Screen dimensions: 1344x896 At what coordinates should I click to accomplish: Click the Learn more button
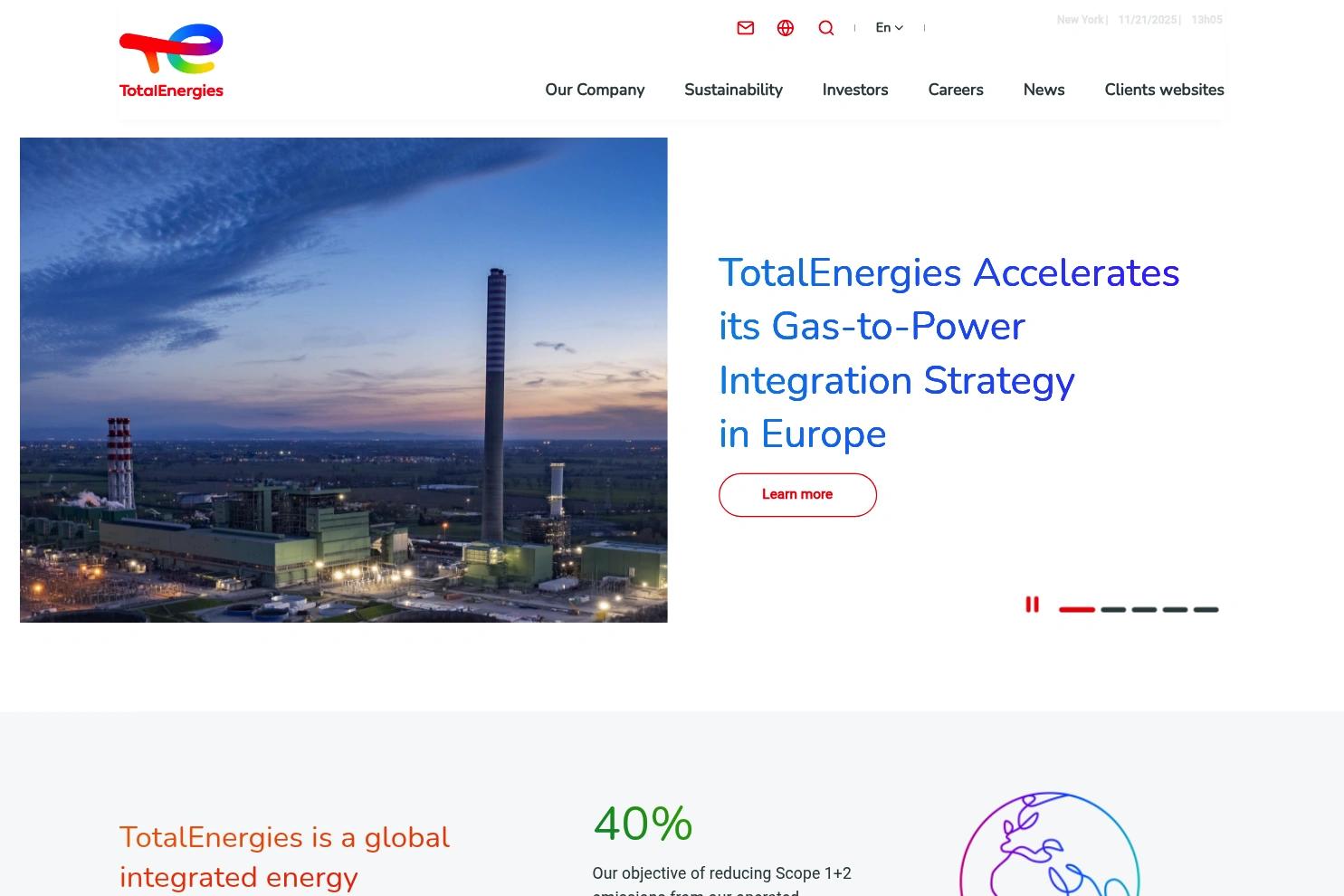[x=797, y=495]
